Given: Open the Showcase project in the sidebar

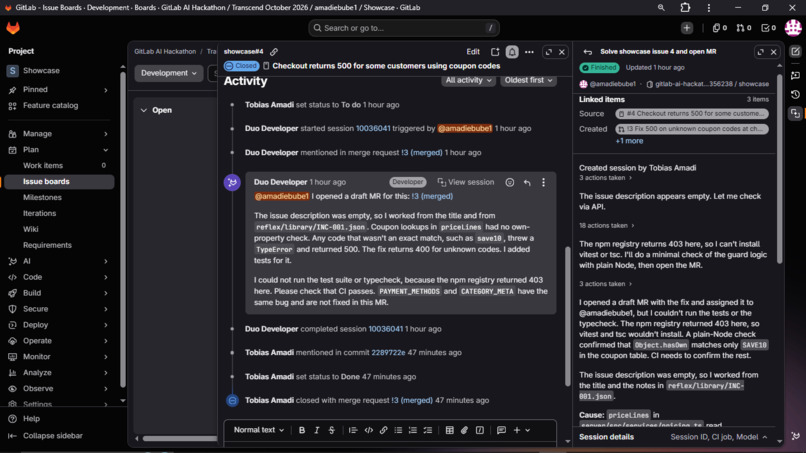Looking at the screenshot, I should (59, 71).
